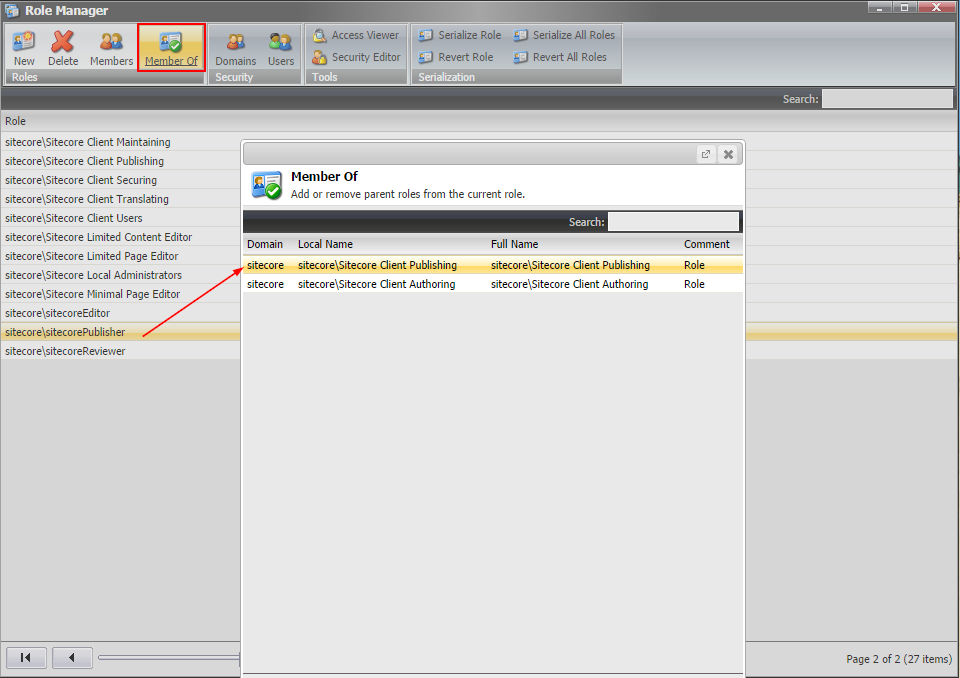Click Revert Role
The height and width of the screenshot is (678, 960).
pos(456,58)
